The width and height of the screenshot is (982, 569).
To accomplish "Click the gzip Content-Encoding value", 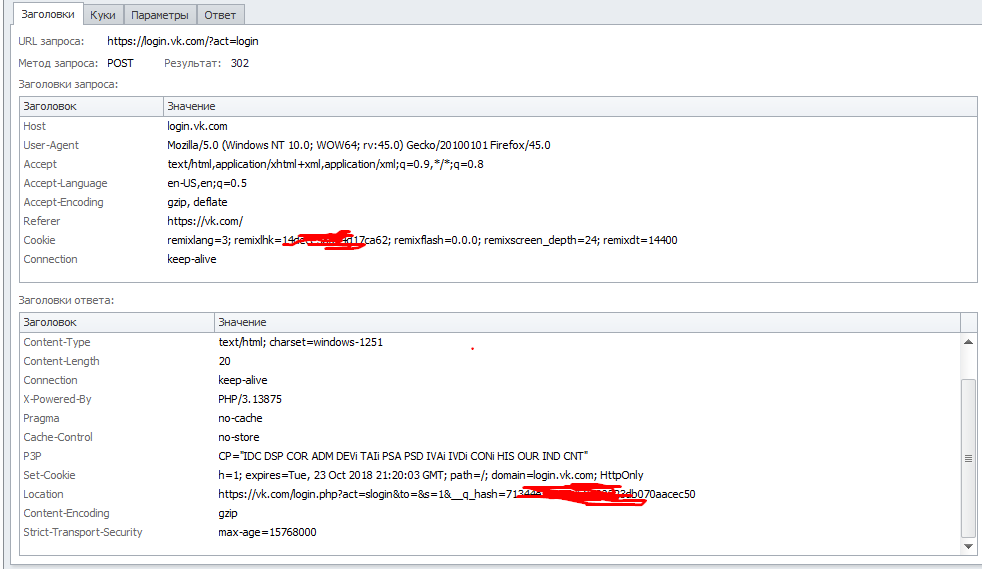I will (228, 513).
